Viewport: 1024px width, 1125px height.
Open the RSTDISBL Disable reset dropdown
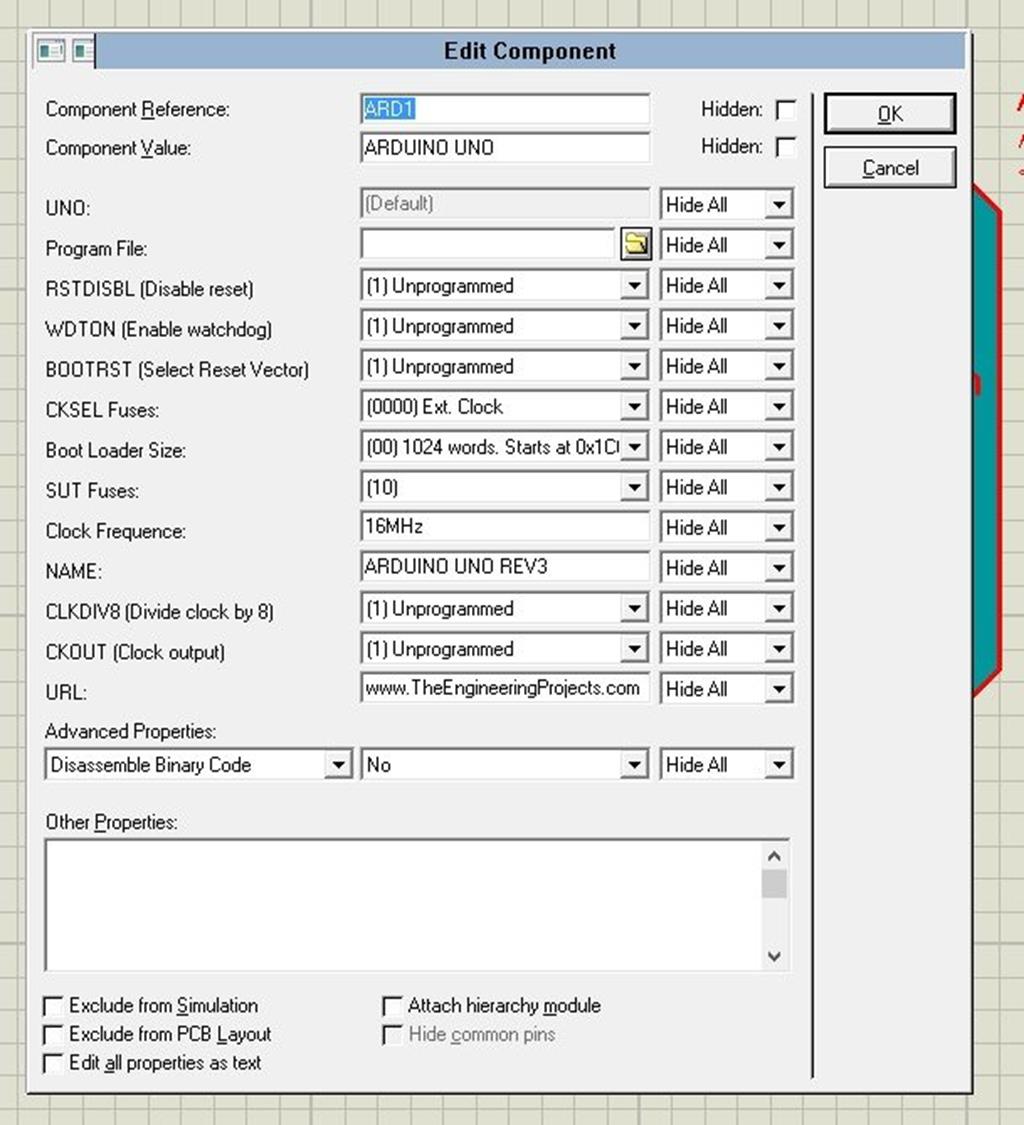[x=635, y=285]
